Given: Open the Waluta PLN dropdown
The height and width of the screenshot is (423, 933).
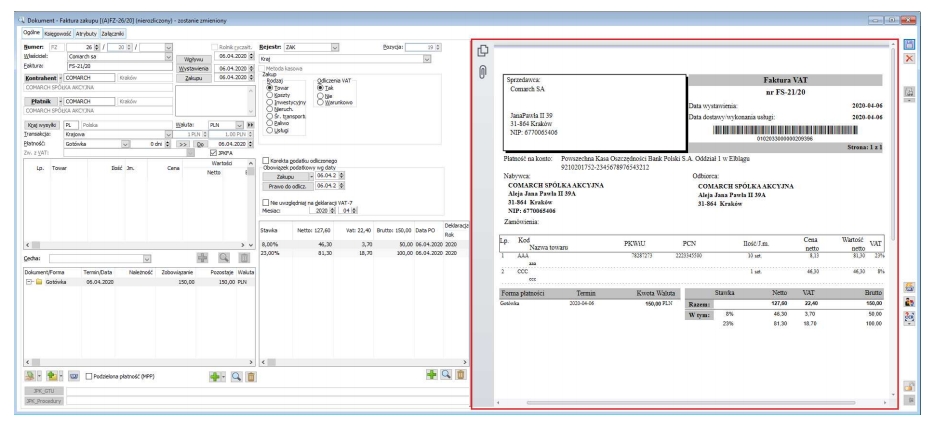Looking at the screenshot, I should 239,126.
